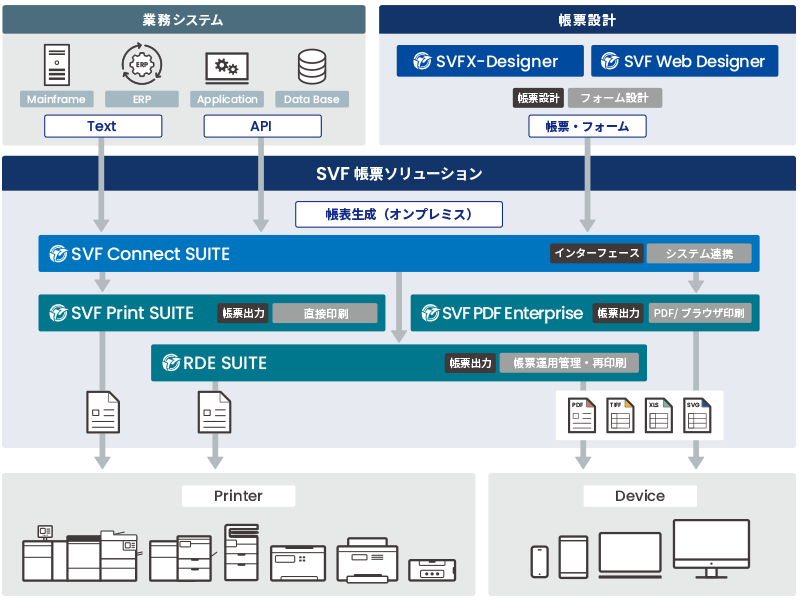Click the Mainframe server icon

tap(57, 65)
